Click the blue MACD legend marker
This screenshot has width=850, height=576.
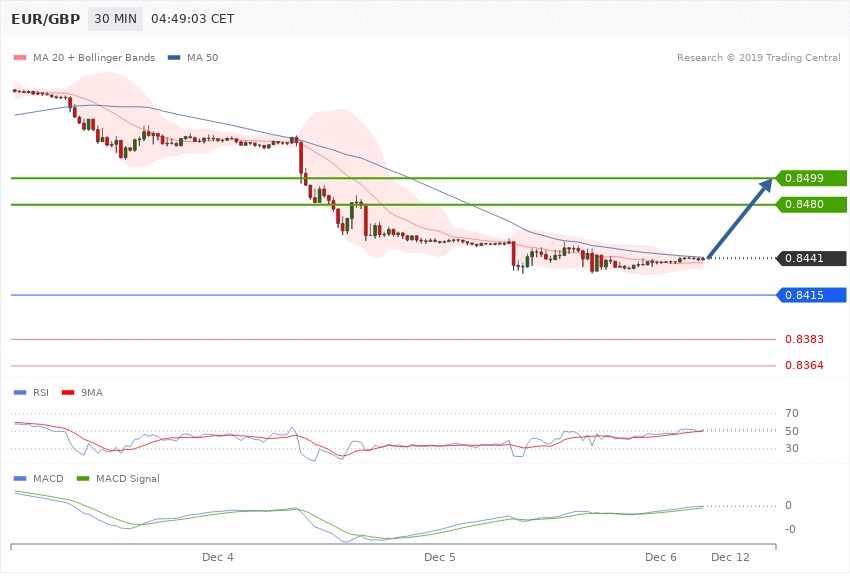[x=19, y=479]
